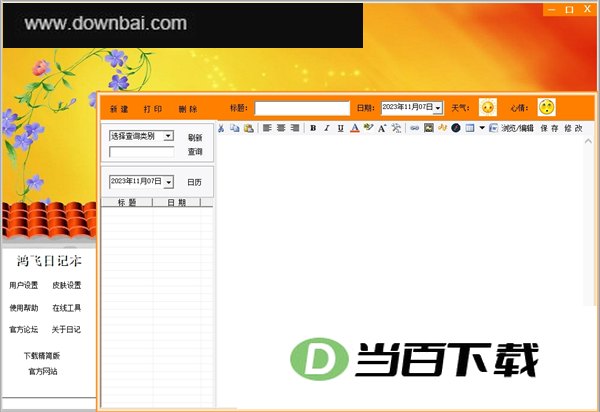
Task: Expand the table icon's dropdown arrow
Action: tap(482, 128)
